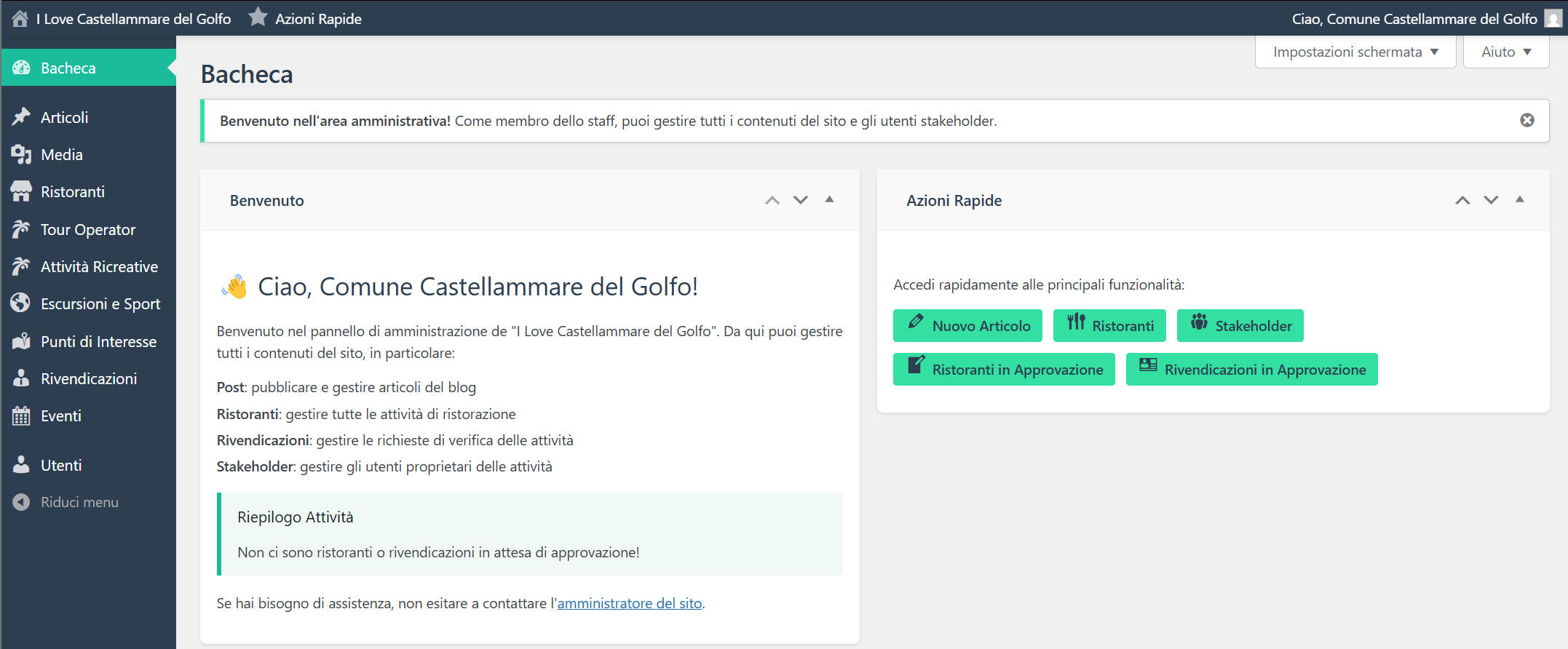
Task: Open Utenti sidebar entry
Action: click(88, 465)
